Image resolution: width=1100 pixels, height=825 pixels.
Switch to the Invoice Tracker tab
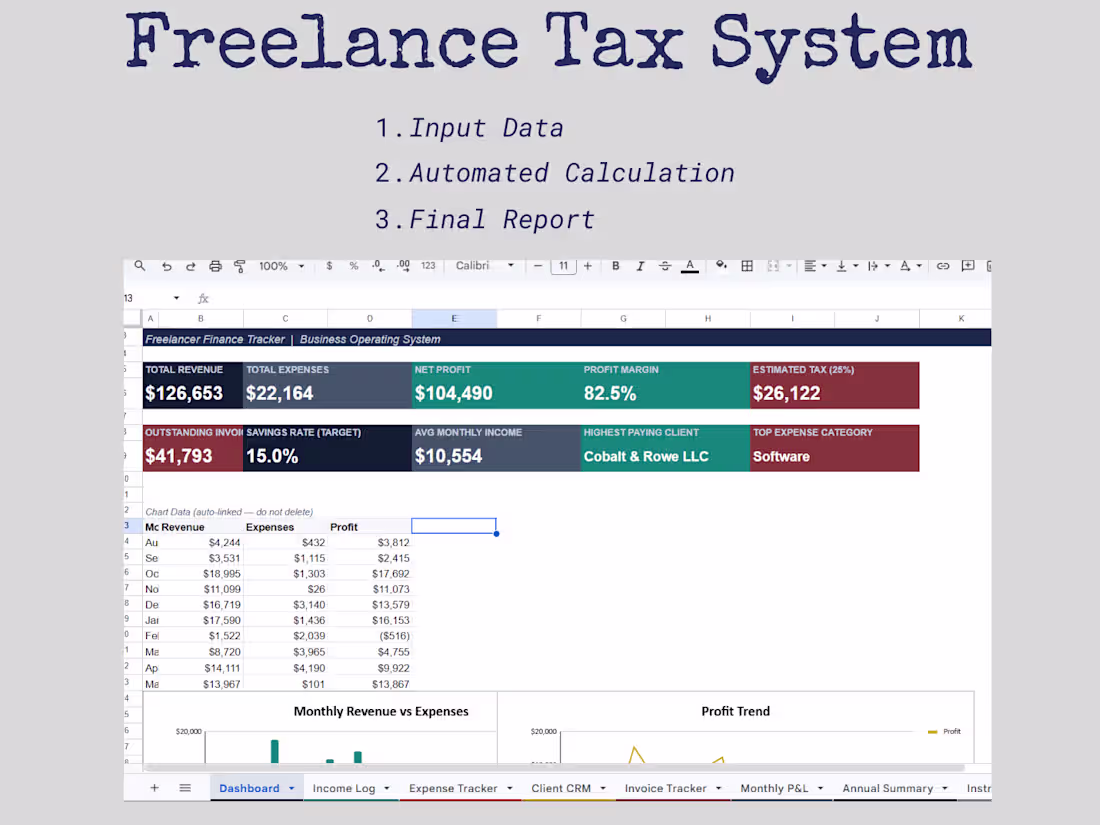pyautogui.click(x=666, y=789)
